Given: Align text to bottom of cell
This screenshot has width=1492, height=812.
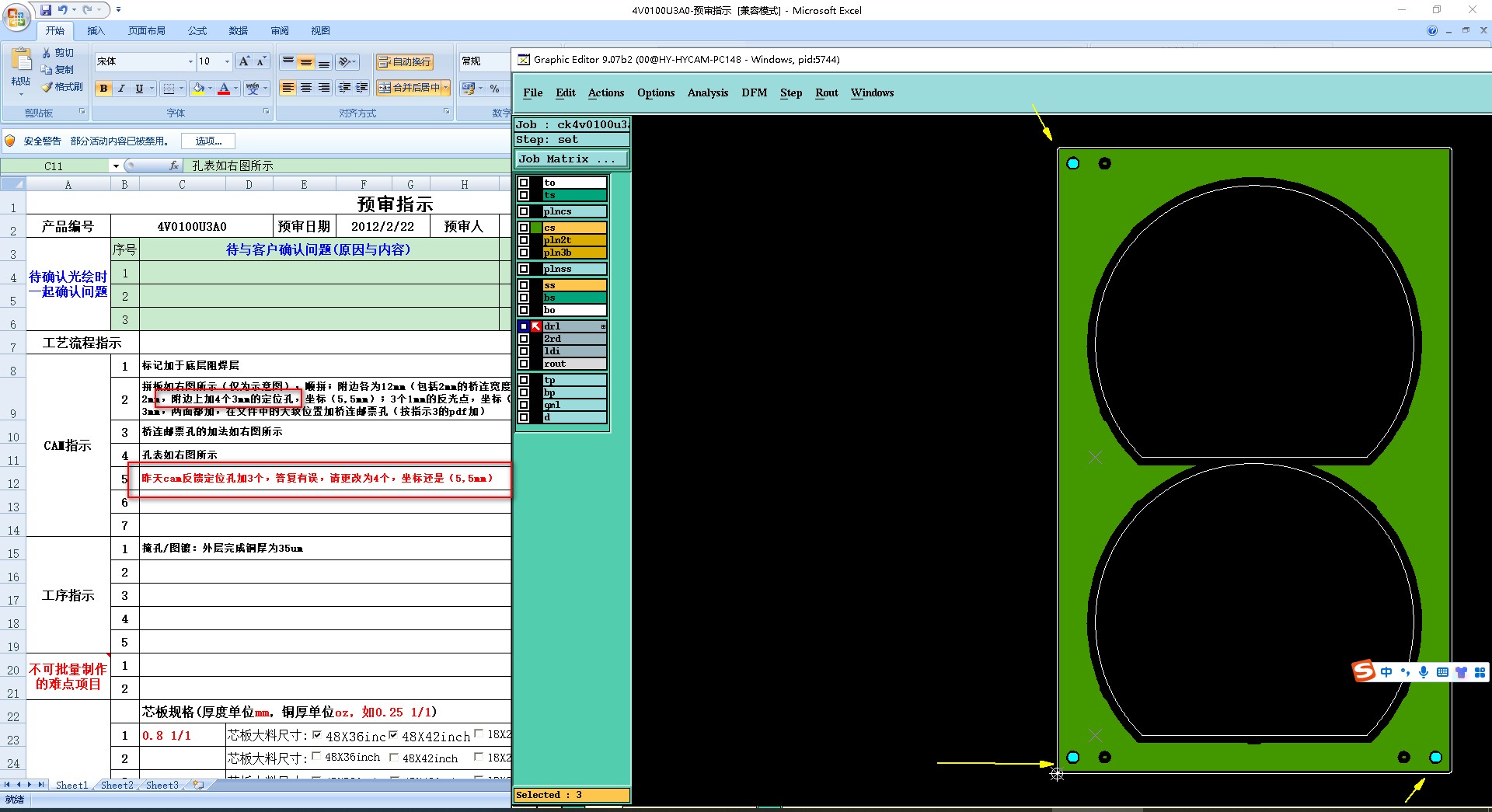Looking at the screenshot, I should pos(324,61).
